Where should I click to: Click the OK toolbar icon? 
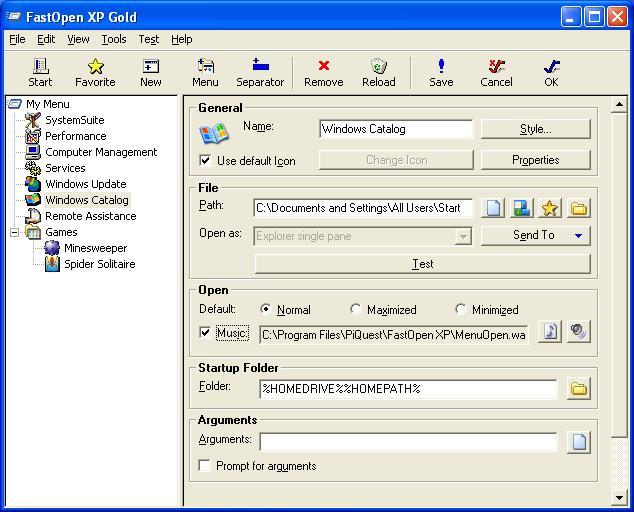tap(552, 73)
